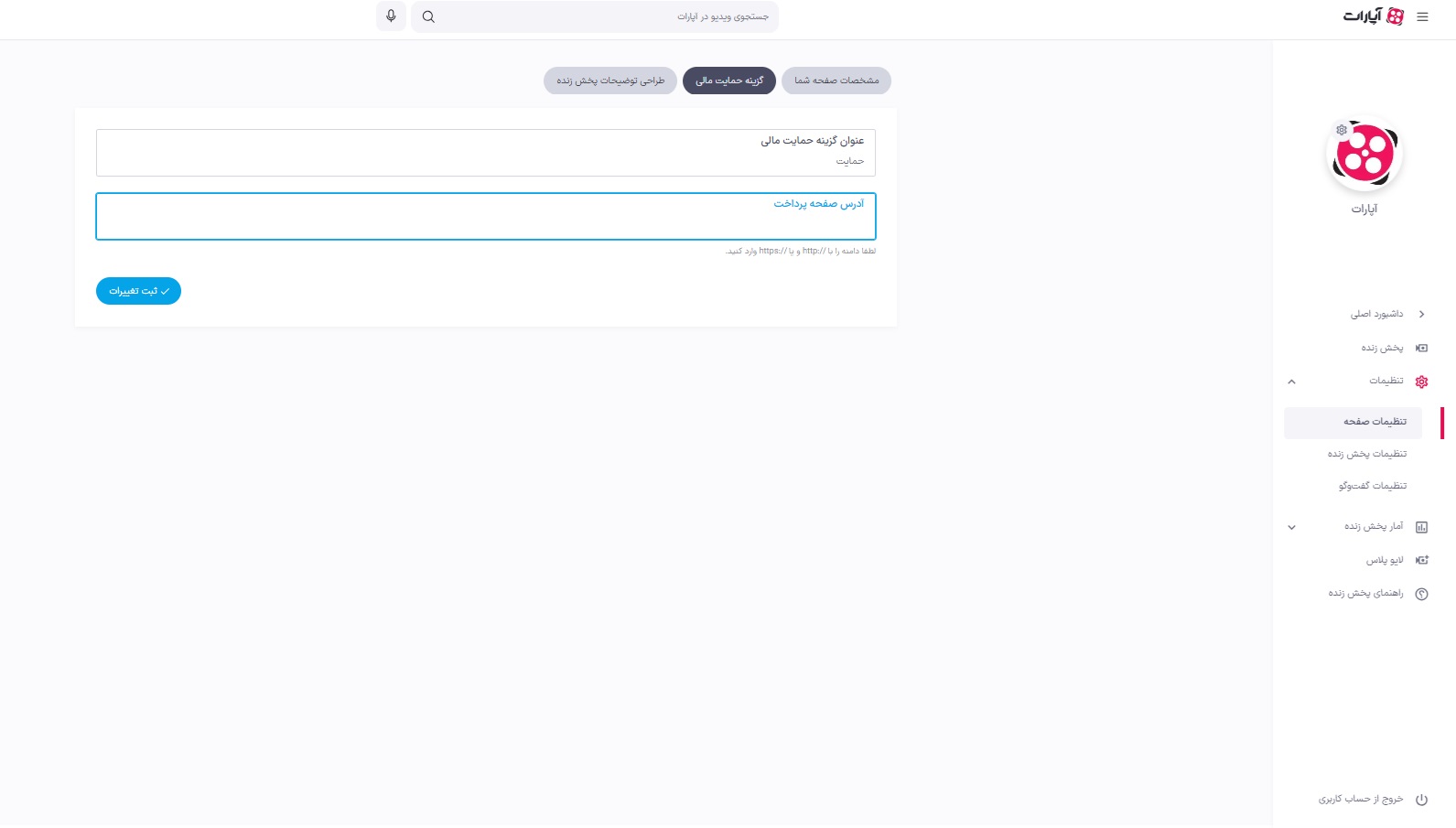Click the Aparat logo in header
1456x828 pixels.
(x=1374, y=16)
